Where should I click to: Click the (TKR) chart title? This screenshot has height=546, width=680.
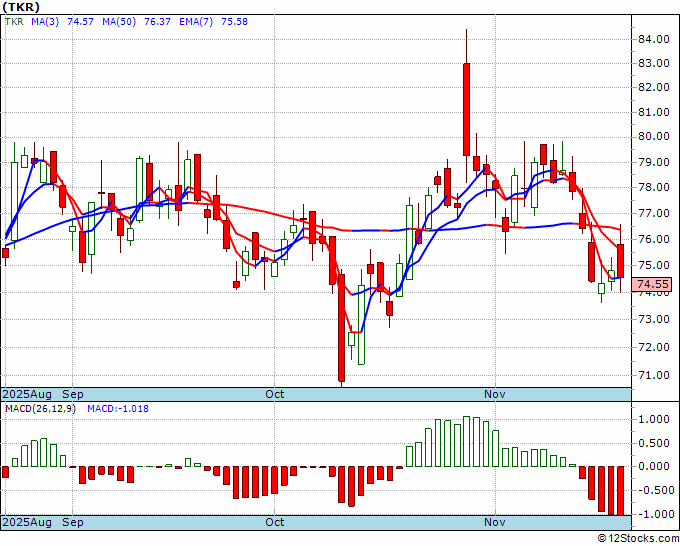click(21, 7)
